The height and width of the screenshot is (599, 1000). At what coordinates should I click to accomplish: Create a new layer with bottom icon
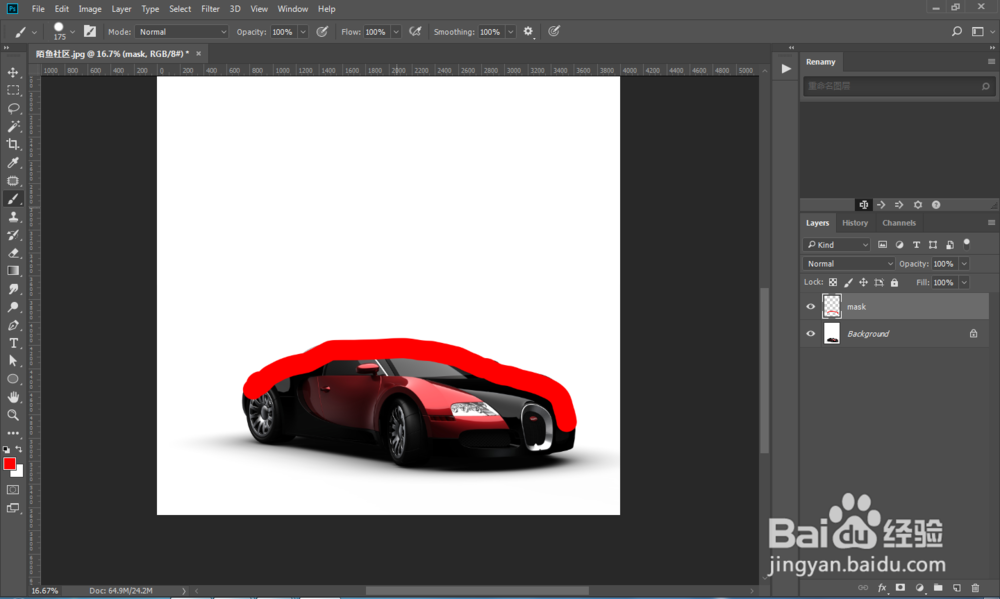pyautogui.click(x=956, y=588)
